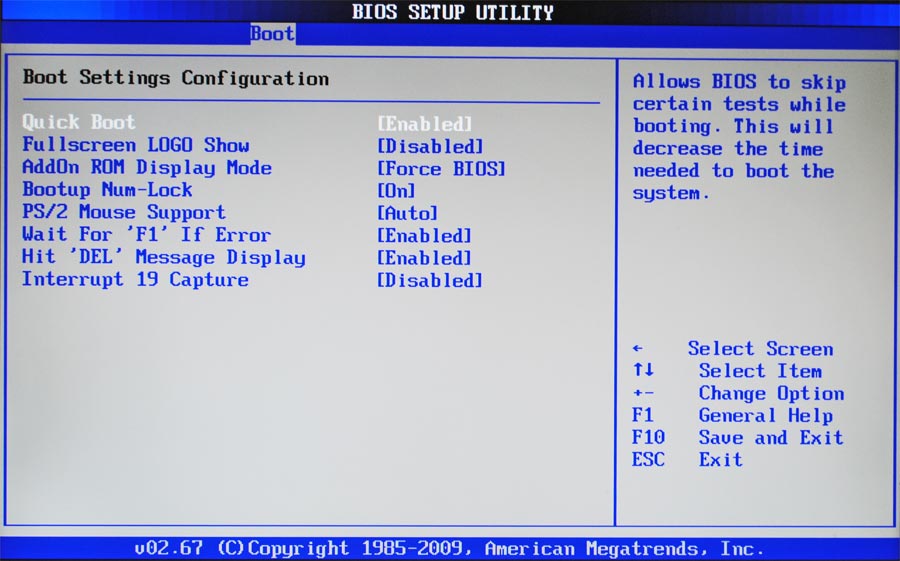
Task: Click the Boot Settings Configuration heading
Action: (x=176, y=78)
